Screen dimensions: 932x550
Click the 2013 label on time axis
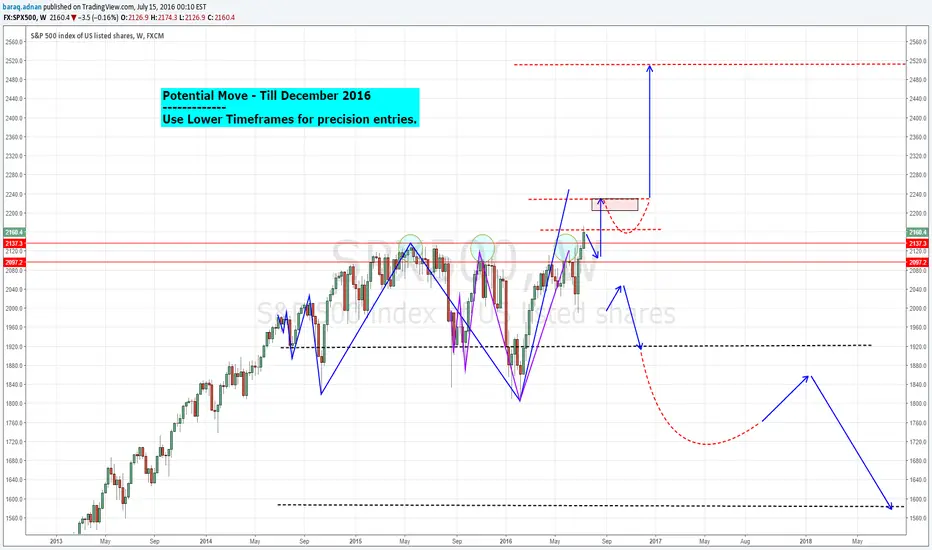[x=56, y=541]
